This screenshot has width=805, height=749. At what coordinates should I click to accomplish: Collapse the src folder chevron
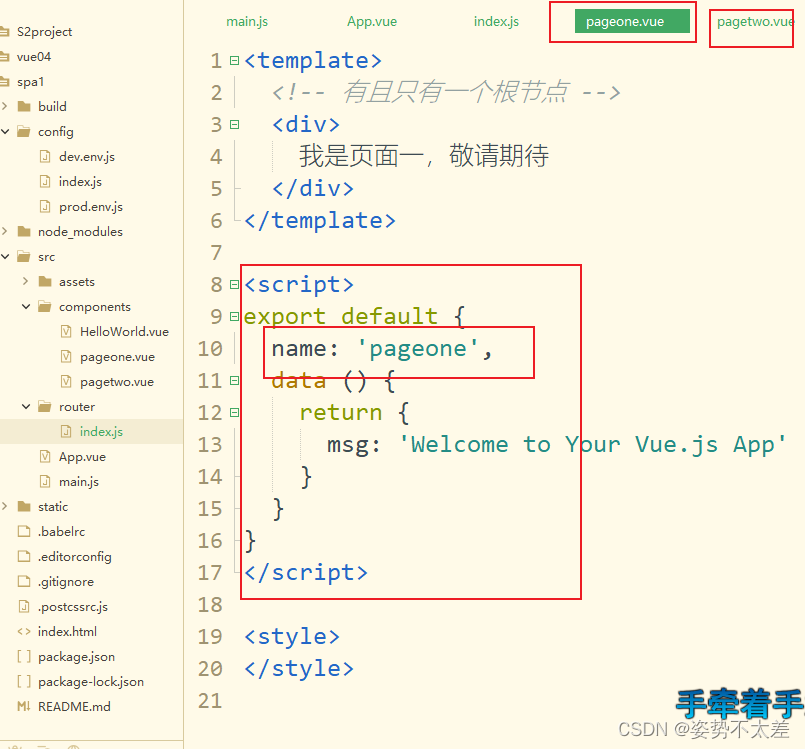point(5,257)
